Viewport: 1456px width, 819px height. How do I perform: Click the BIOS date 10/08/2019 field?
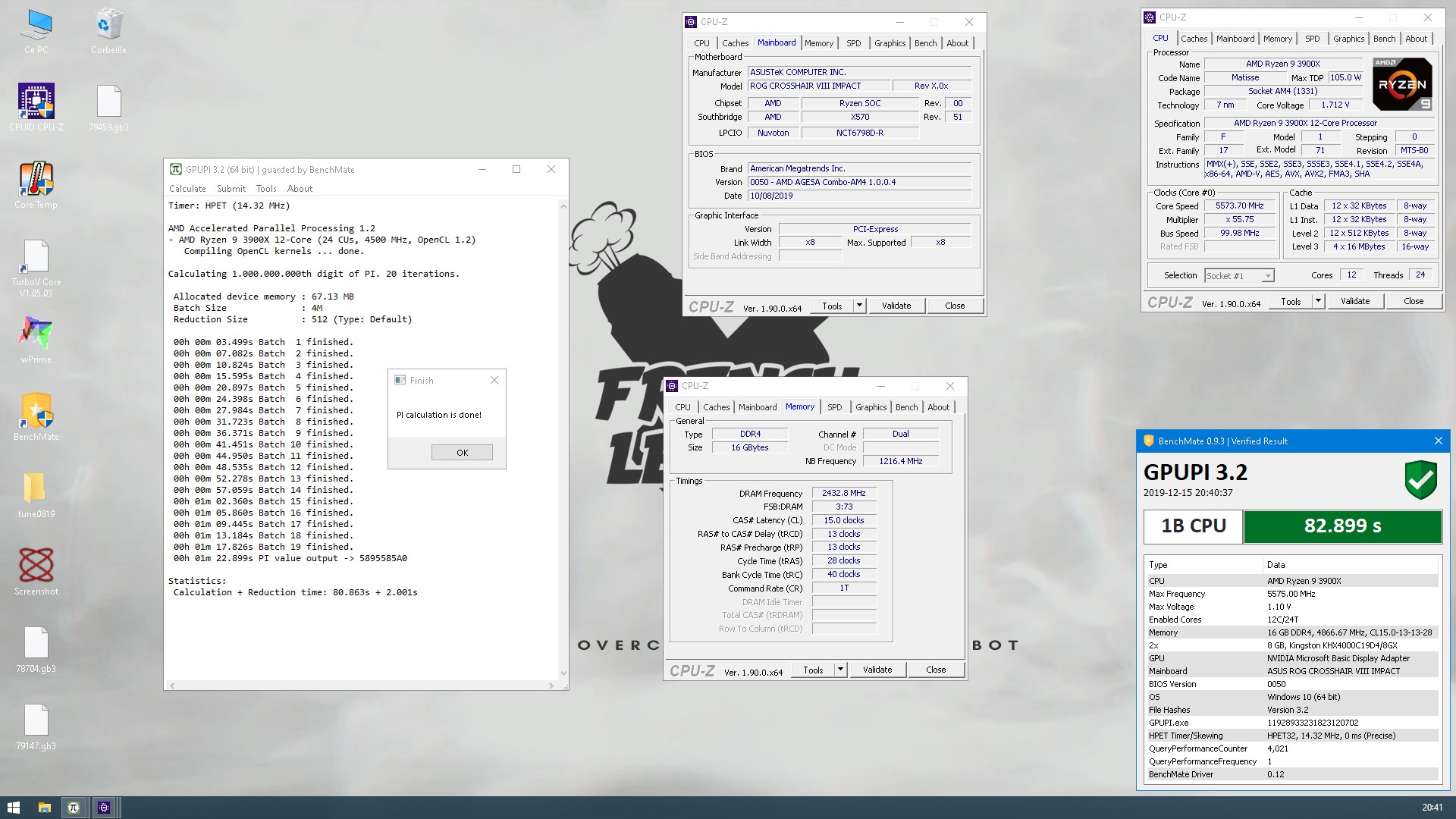pos(859,196)
